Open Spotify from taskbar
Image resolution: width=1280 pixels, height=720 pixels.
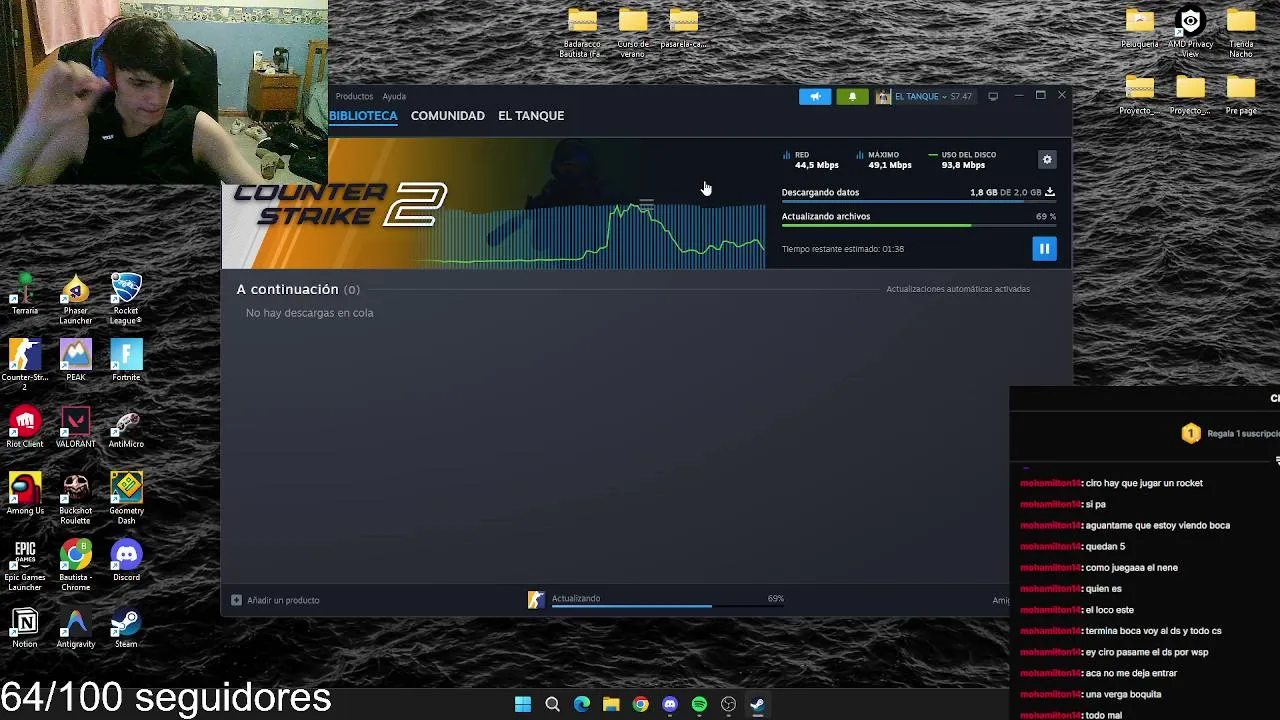click(699, 704)
